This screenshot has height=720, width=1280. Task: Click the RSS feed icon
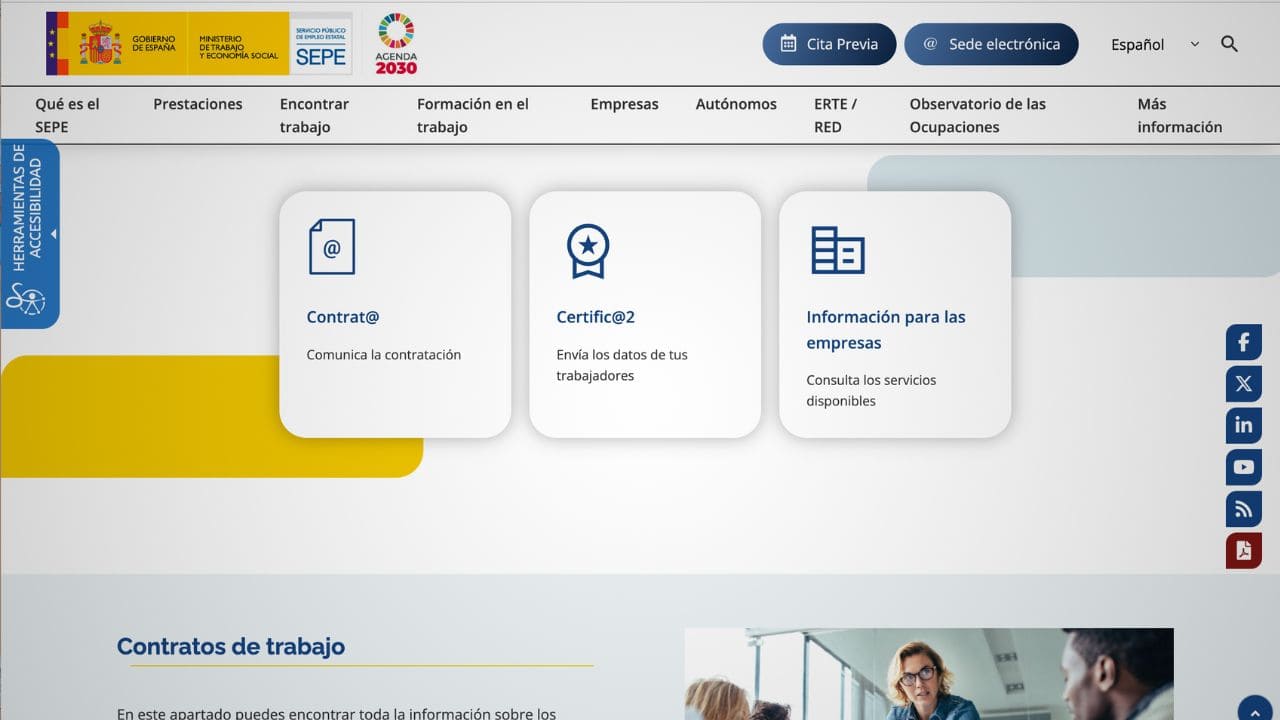[1243, 509]
